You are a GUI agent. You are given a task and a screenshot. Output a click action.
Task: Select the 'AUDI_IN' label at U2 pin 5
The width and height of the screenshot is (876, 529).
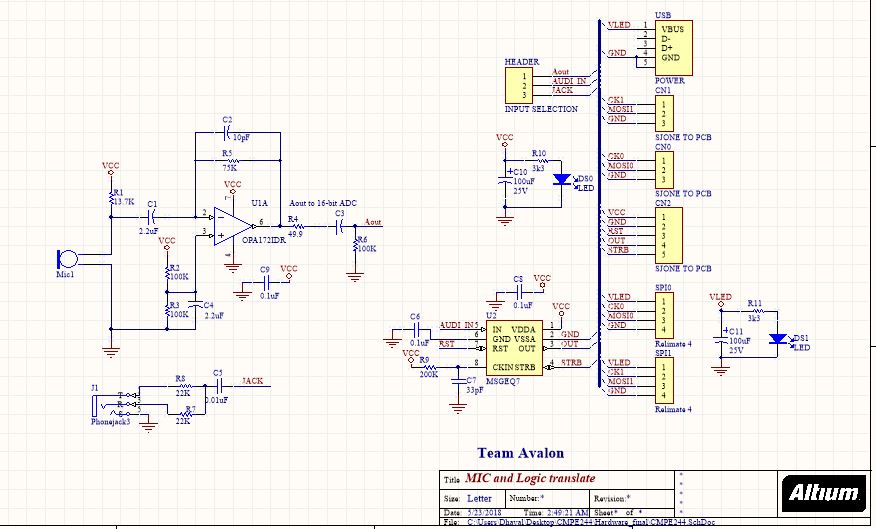(x=456, y=325)
